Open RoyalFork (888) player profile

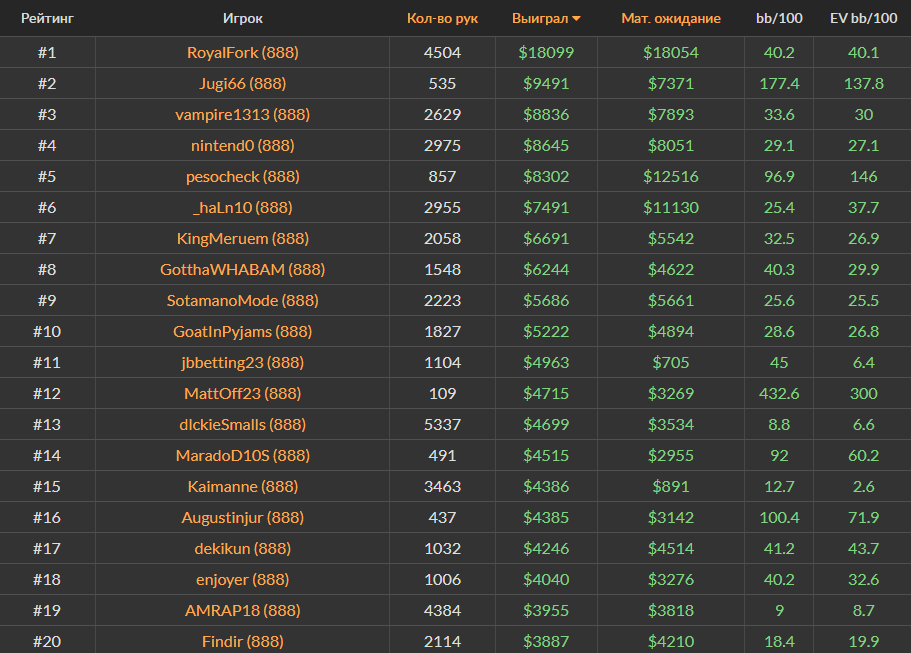243,53
